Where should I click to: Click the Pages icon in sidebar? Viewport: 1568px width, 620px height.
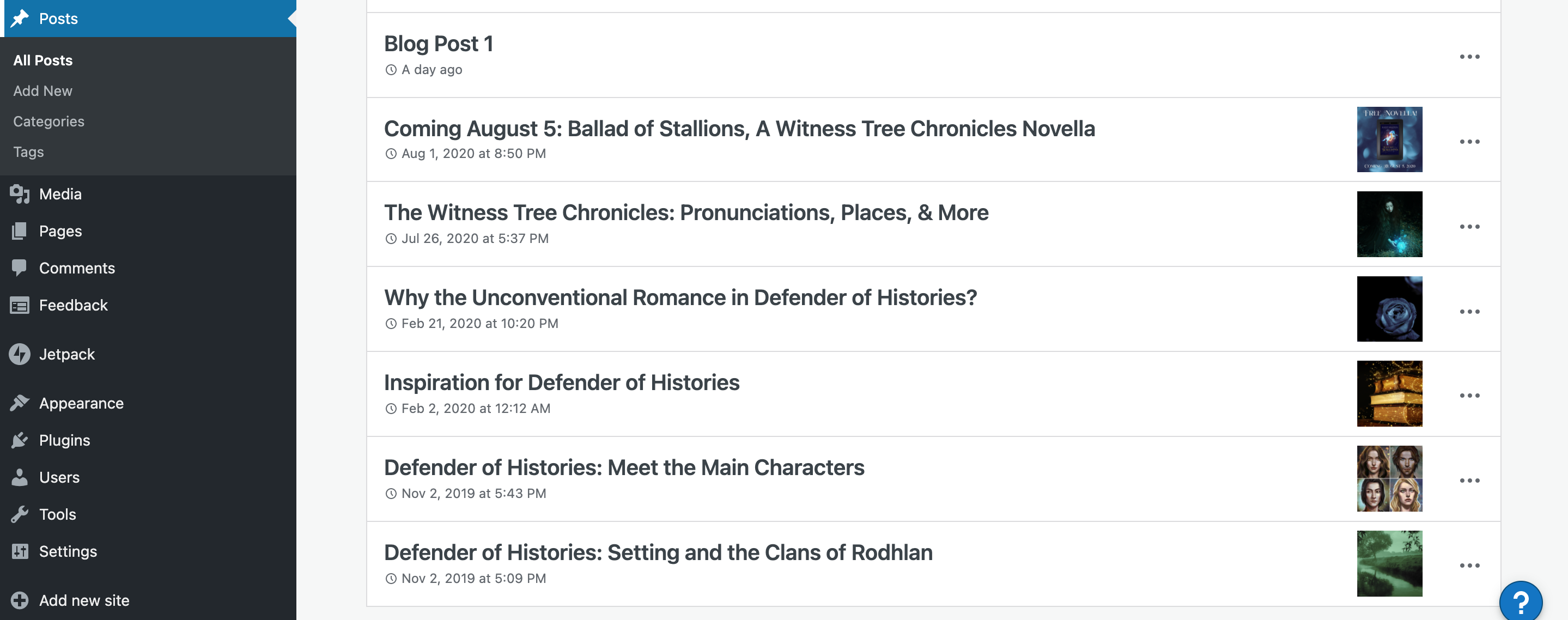(20, 231)
